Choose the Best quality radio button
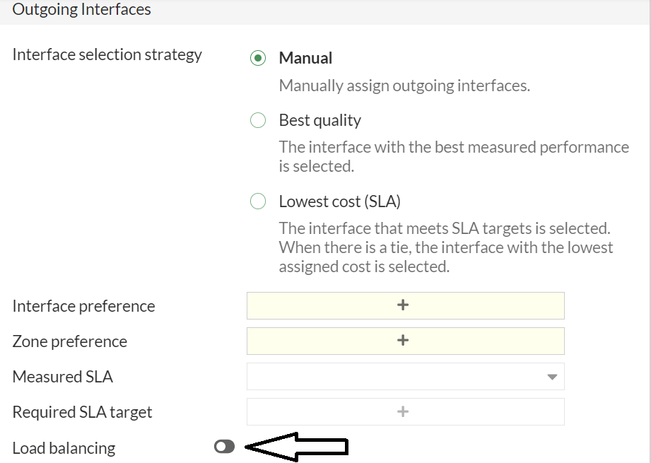The width and height of the screenshot is (651, 463). point(258,121)
